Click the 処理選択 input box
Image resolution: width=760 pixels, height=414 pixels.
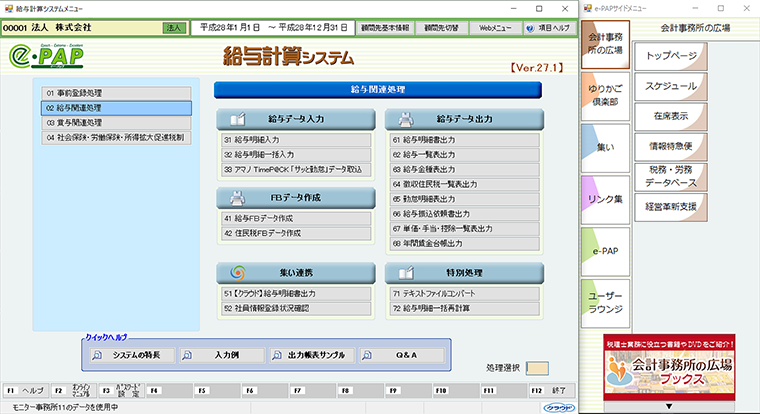click(538, 368)
